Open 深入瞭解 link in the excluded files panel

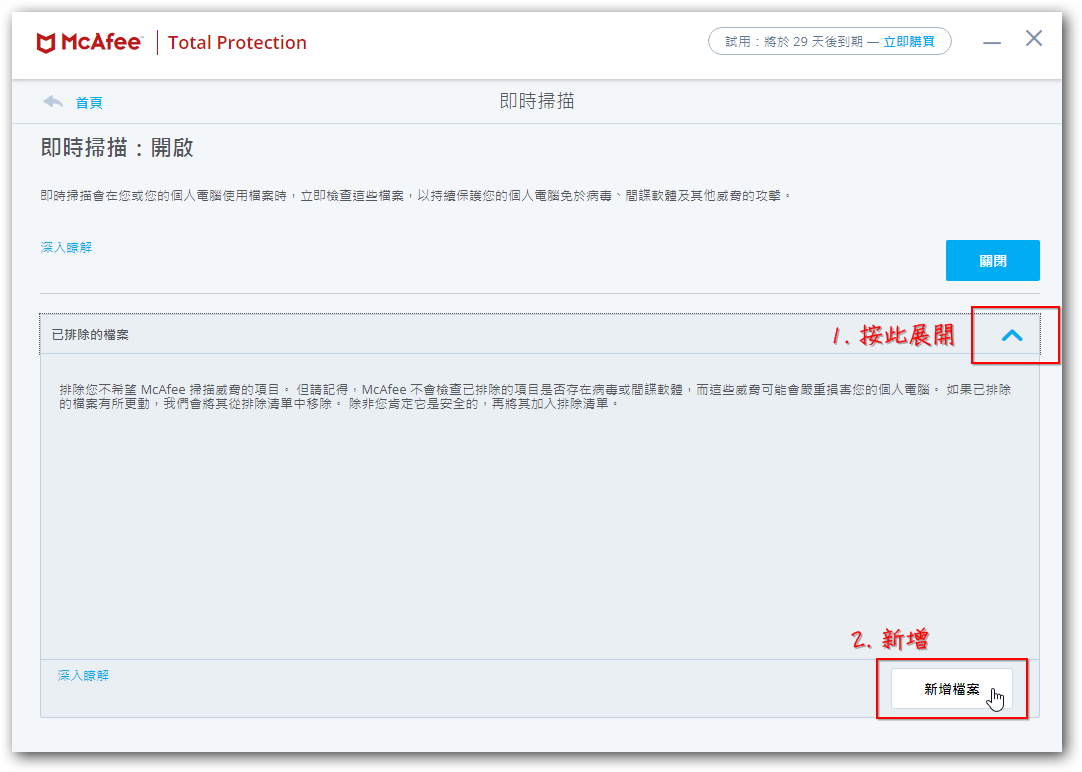coord(83,676)
